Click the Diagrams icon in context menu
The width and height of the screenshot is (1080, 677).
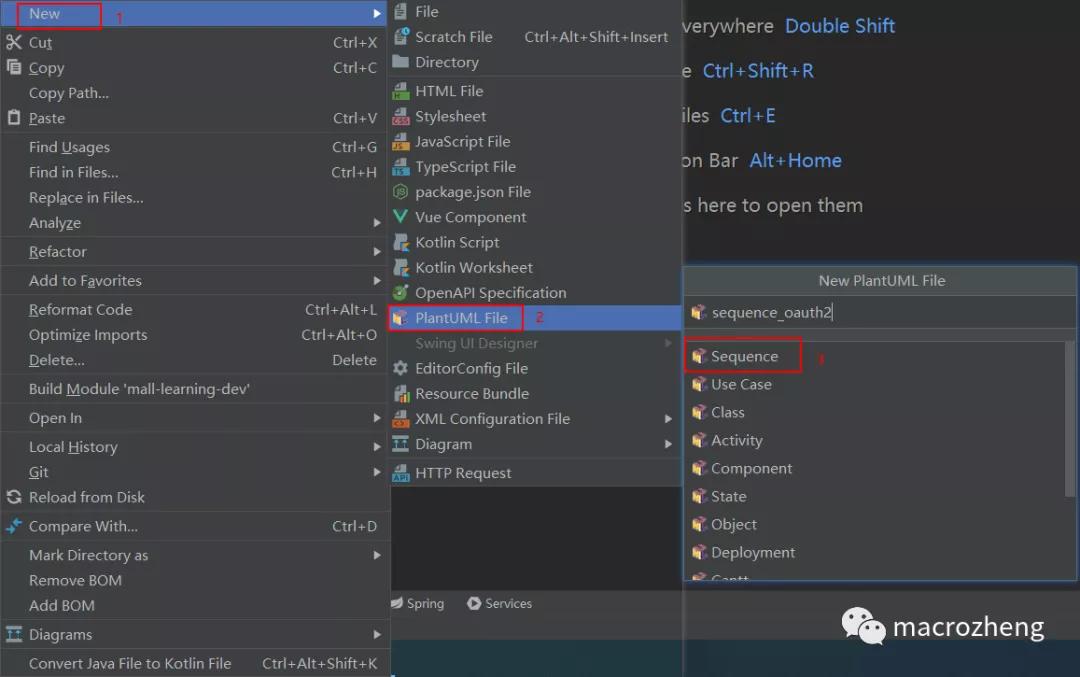click(14, 634)
